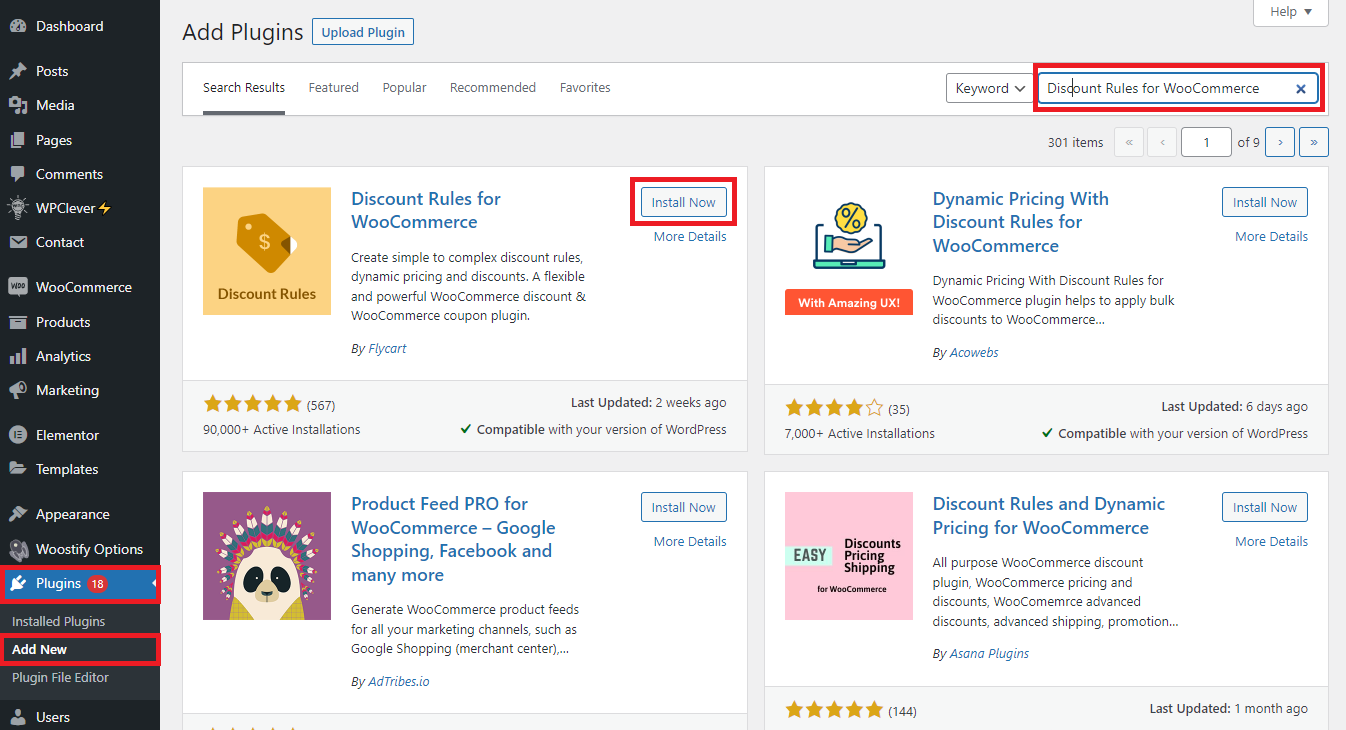Open the pink Discounts Pricing Shipping thumbnail
Screen dimensions: 1346x730
click(849, 556)
